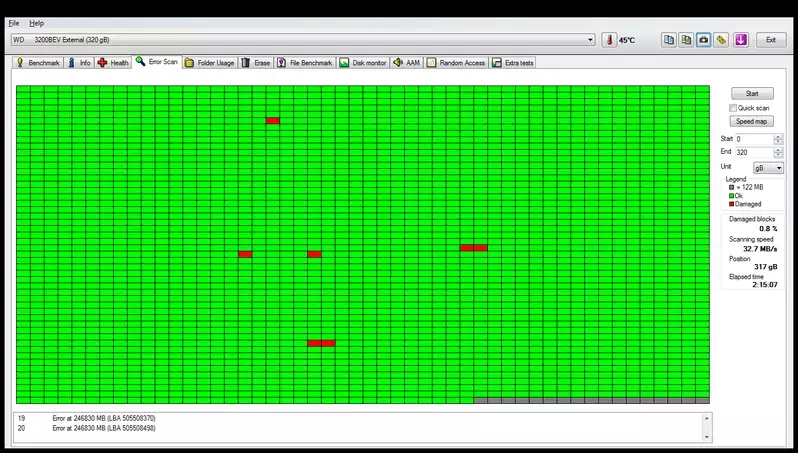
Task: Open the Folder Usage tab
Action: pos(210,63)
